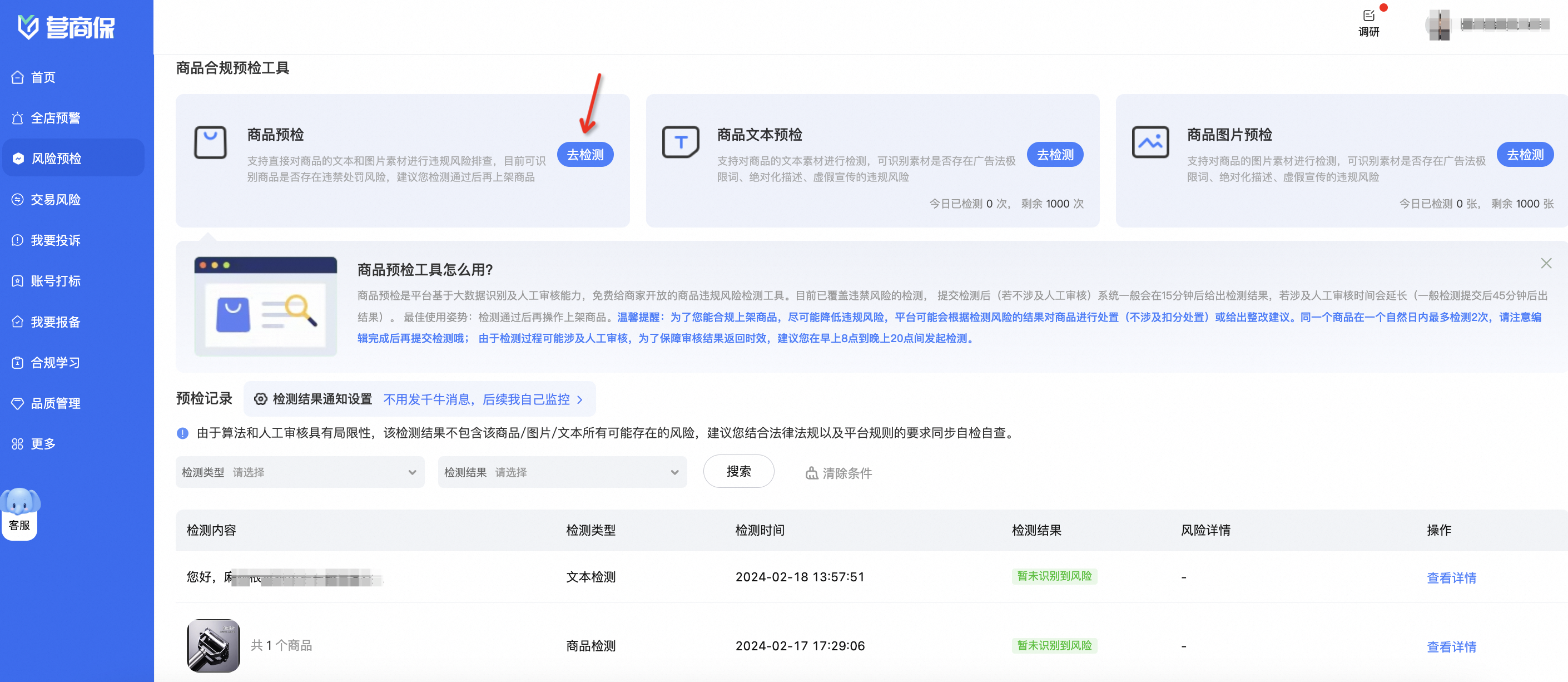Click the 检测时间 column header
Viewport: 1568px width, 682px height.
point(760,530)
